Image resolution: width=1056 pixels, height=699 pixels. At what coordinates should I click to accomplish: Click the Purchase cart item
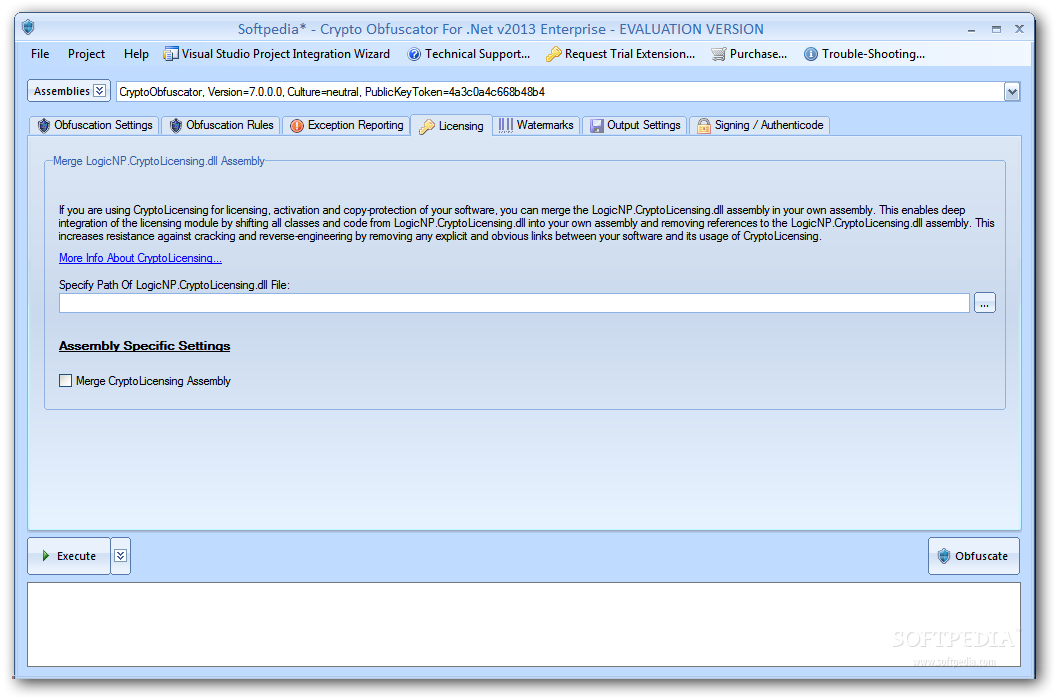pyautogui.click(x=749, y=54)
